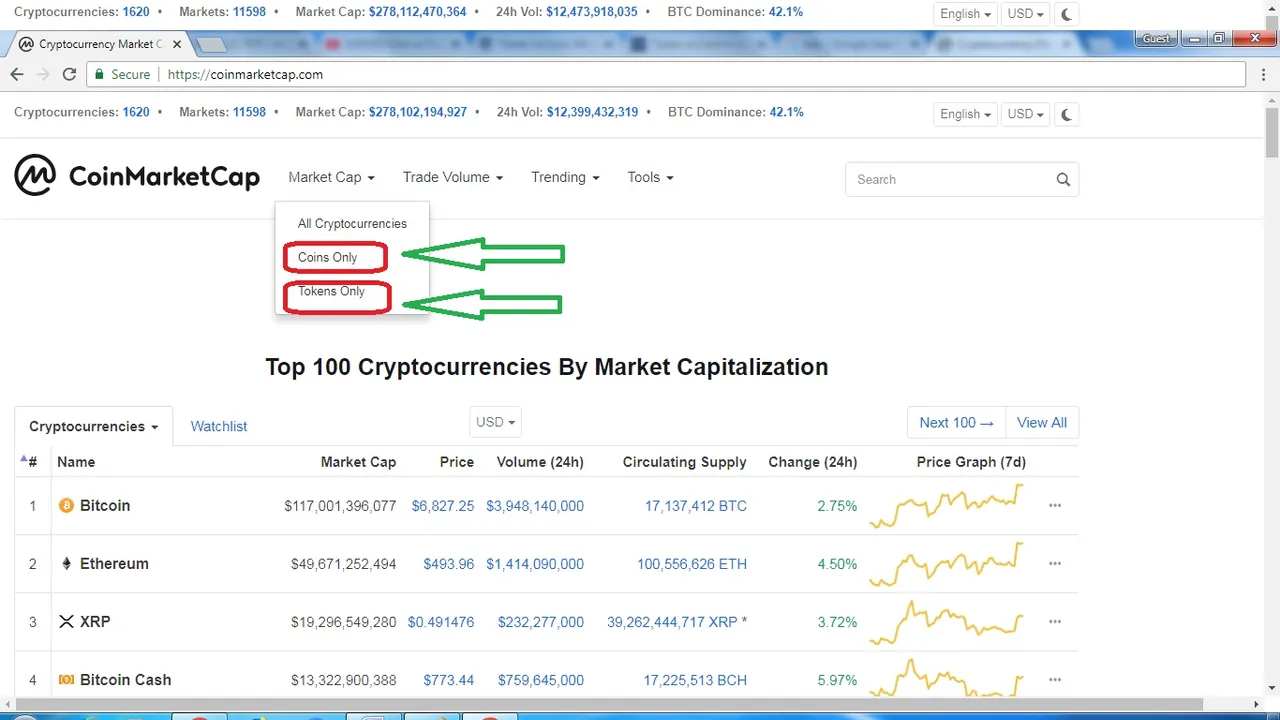The height and width of the screenshot is (720, 1280).
Task: Toggle night mode moon beside the page's USD selector
Action: 1067,114
